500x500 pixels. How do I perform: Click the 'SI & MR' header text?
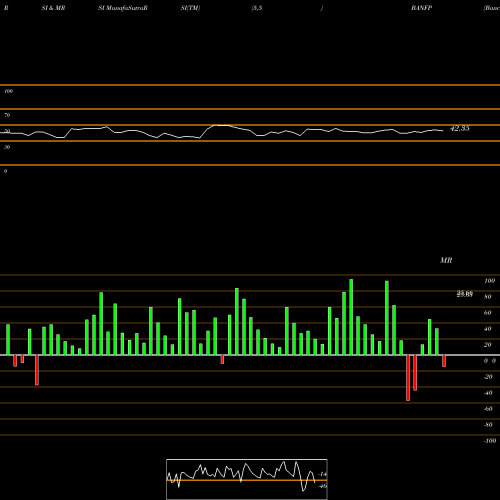[53, 8]
